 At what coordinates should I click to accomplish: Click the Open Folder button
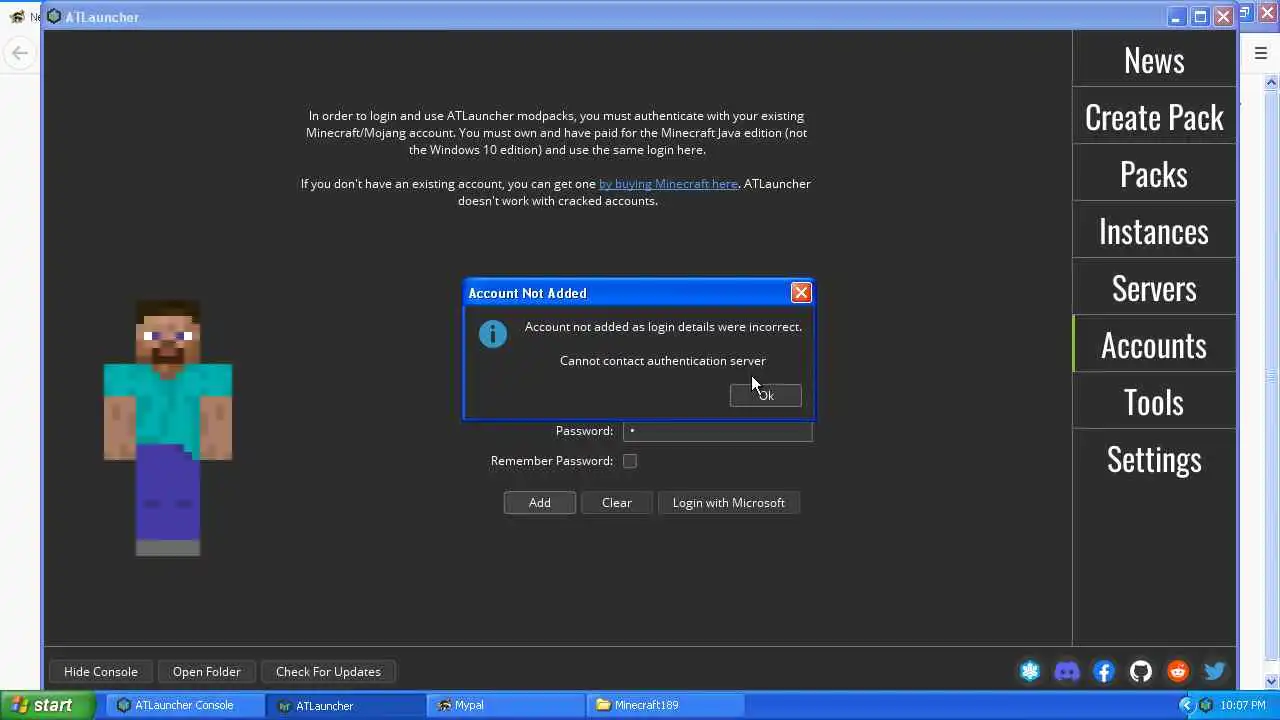pos(207,672)
